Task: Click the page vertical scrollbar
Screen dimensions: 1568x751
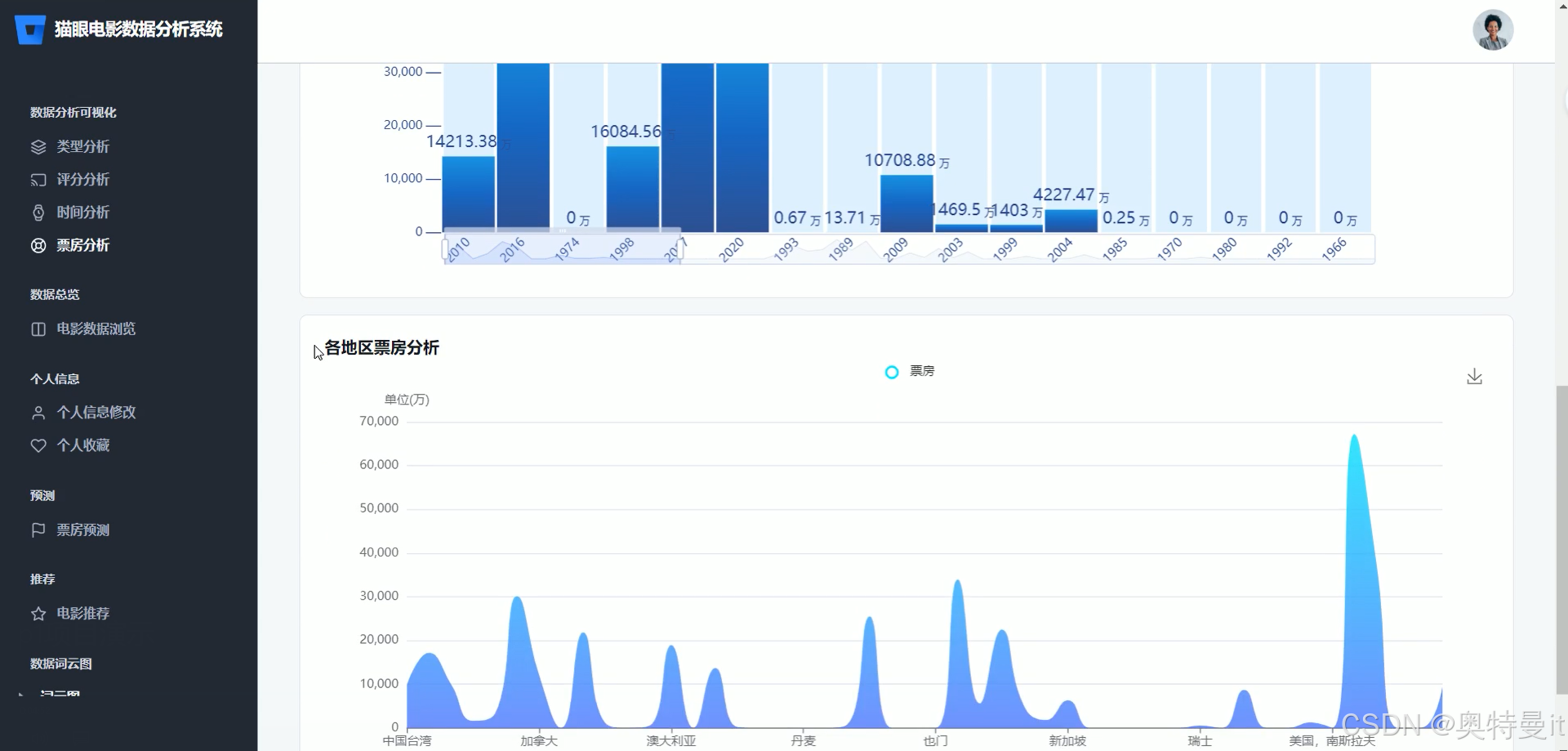Action: pyautogui.click(x=1561, y=539)
